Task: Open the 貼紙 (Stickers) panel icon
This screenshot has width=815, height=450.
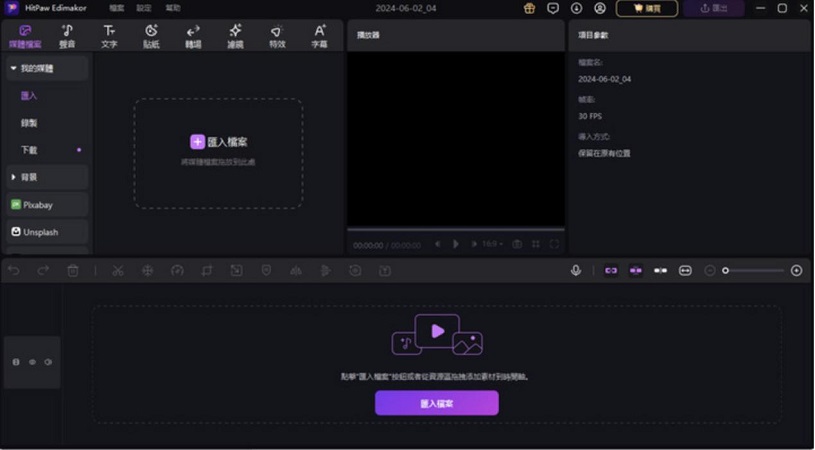Action: coord(151,36)
